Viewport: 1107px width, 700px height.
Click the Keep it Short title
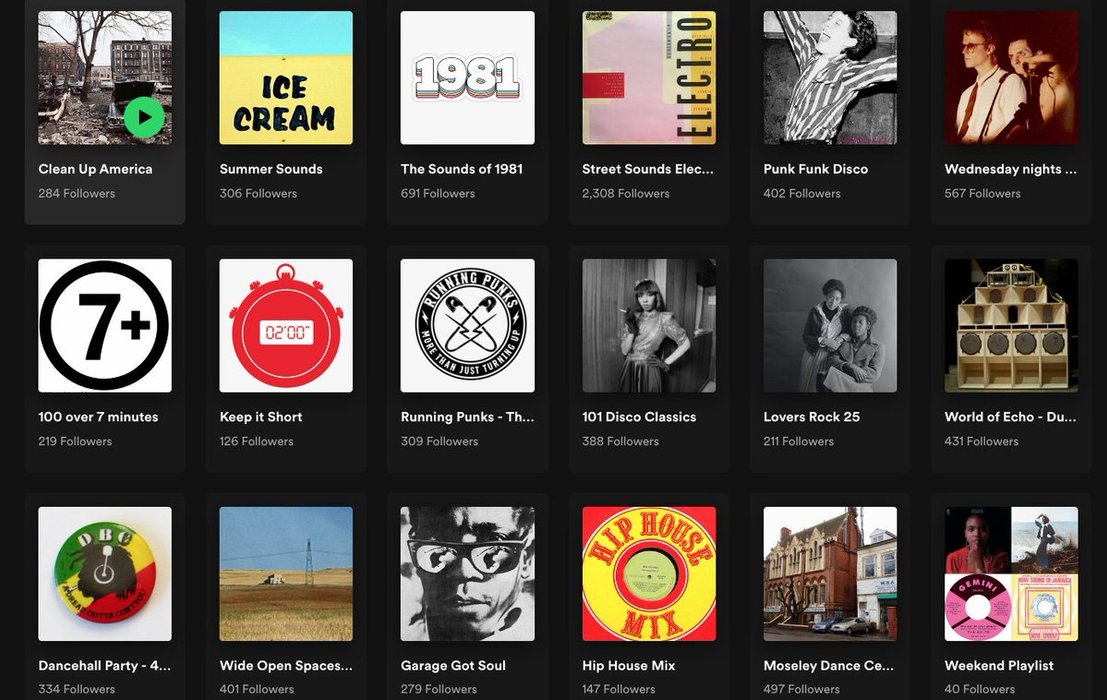(x=261, y=417)
